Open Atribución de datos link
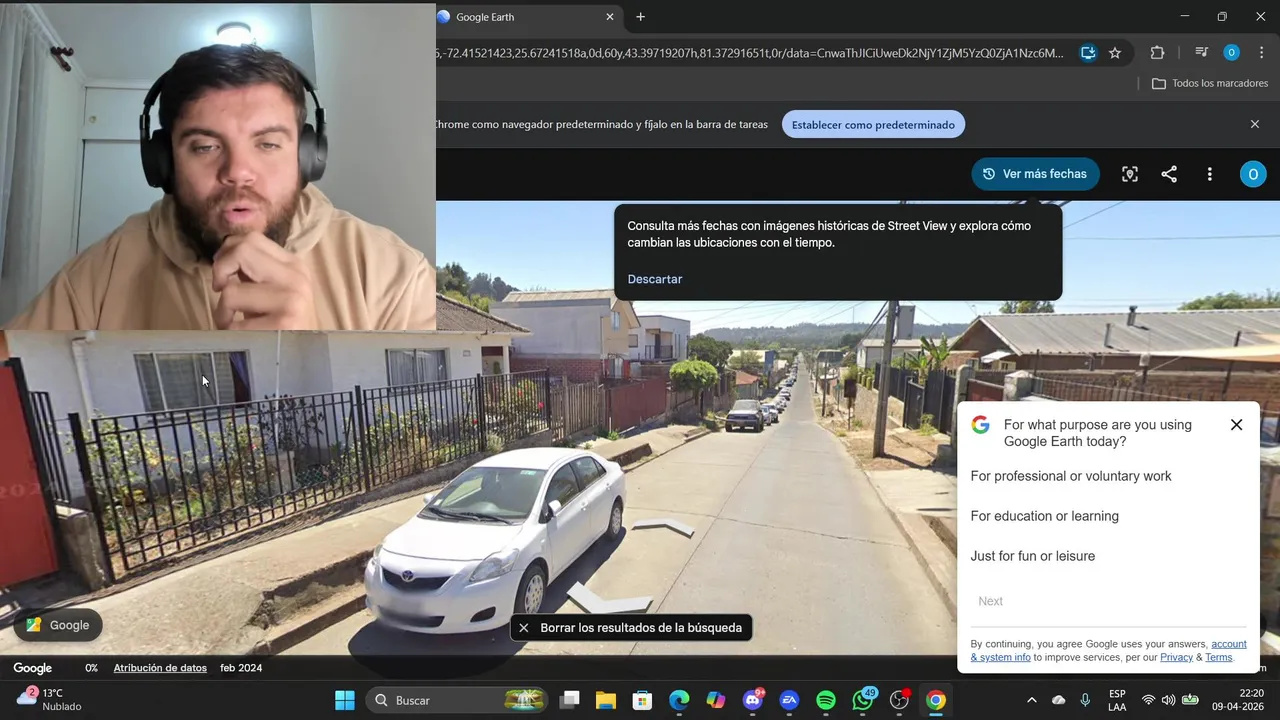 160,668
